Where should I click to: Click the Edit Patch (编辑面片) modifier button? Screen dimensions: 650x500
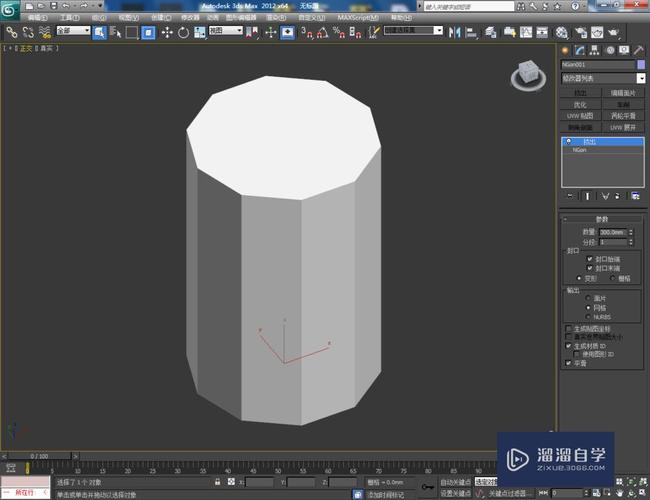623,93
